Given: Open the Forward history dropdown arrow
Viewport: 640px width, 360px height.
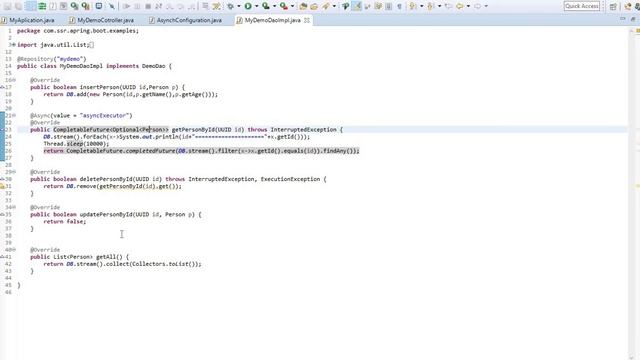Looking at the screenshot, I should click(486, 6).
